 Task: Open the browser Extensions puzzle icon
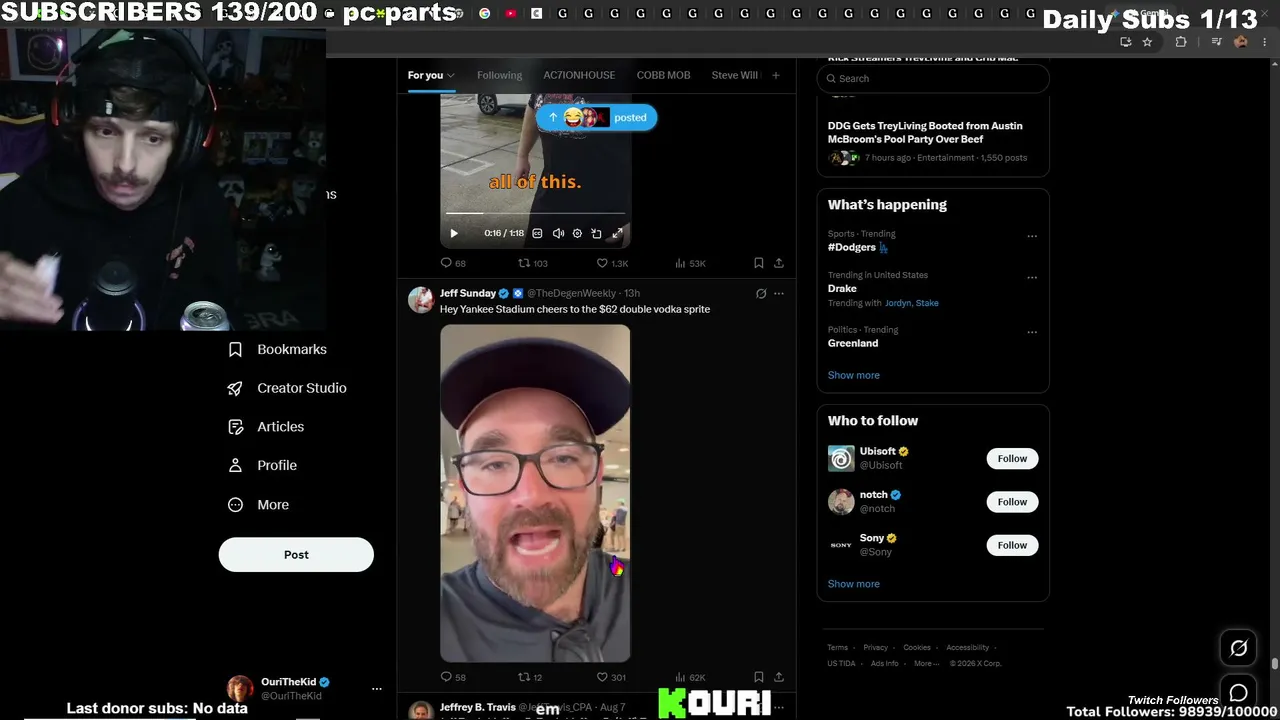tap(1181, 42)
